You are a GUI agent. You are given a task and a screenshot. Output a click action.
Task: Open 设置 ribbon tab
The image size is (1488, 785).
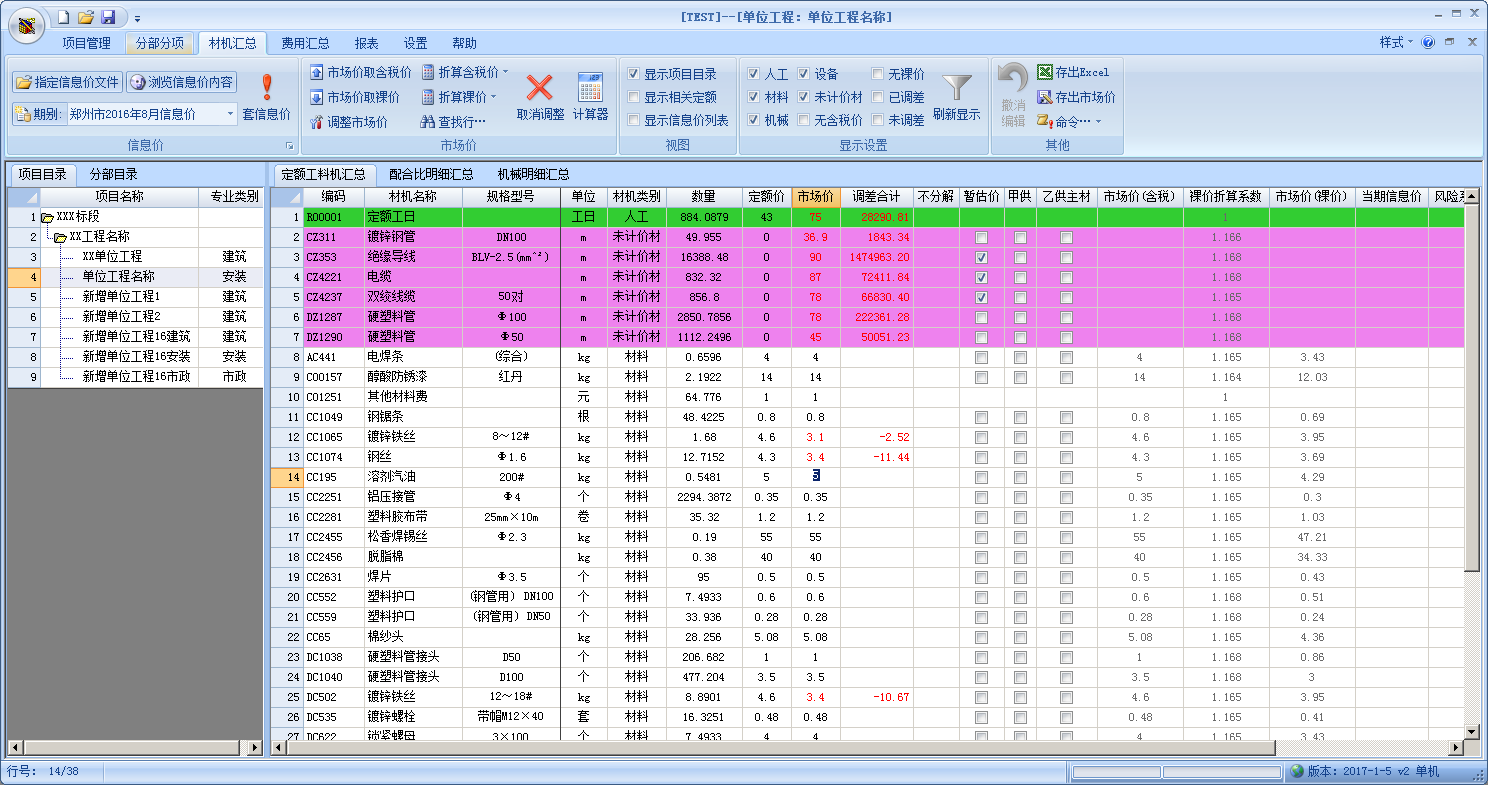tap(415, 43)
